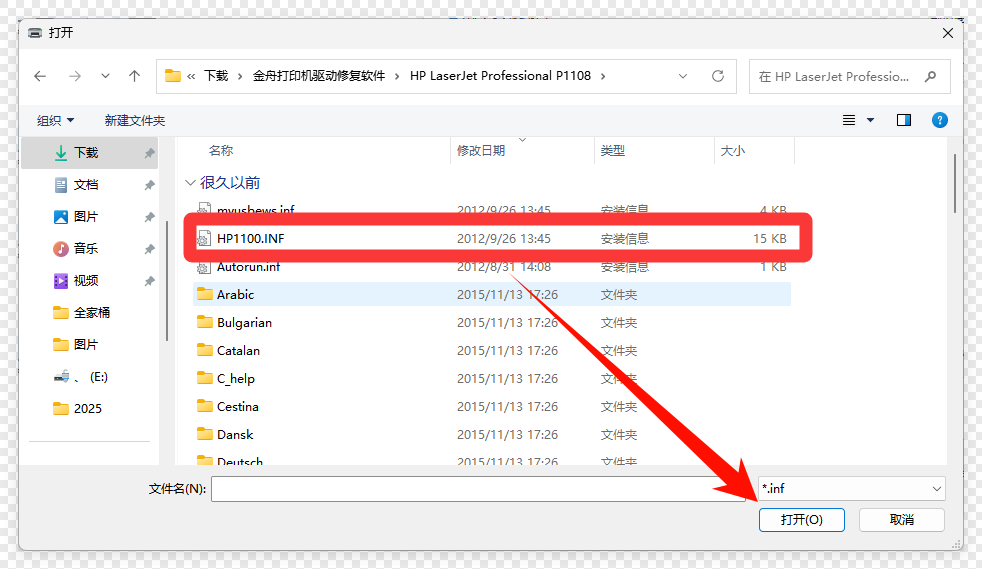The height and width of the screenshot is (569, 982).
Task: Click the view layout list icon
Action: click(849, 120)
